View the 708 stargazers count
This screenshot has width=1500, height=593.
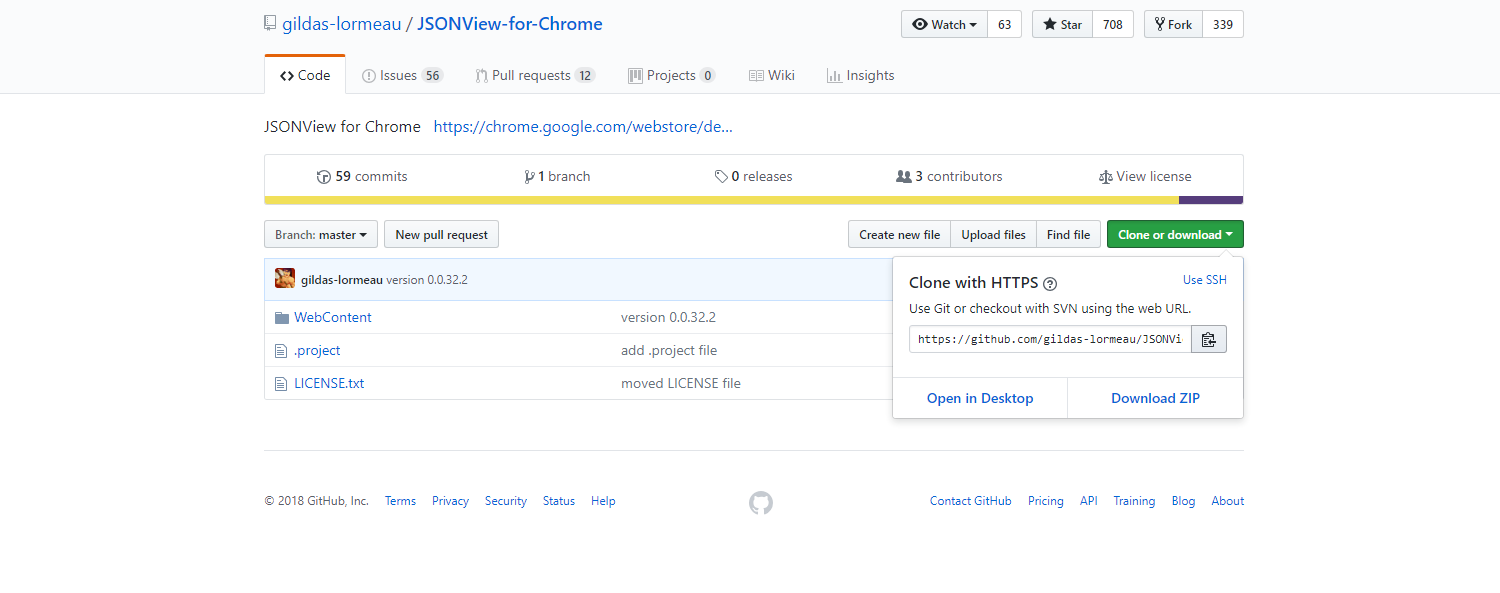click(x=1113, y=25)
